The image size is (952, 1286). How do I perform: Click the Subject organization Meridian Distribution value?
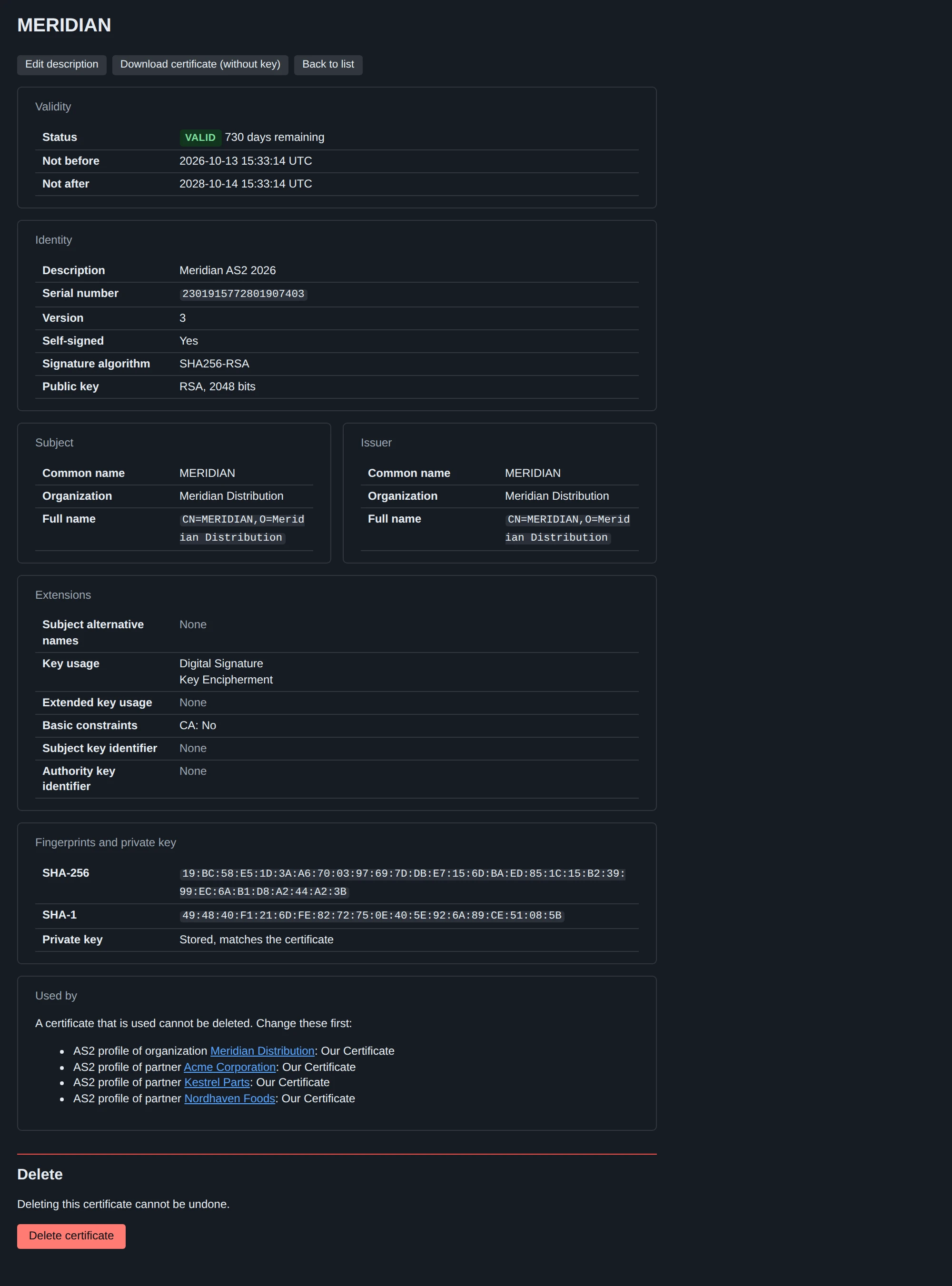coord(231,496)
